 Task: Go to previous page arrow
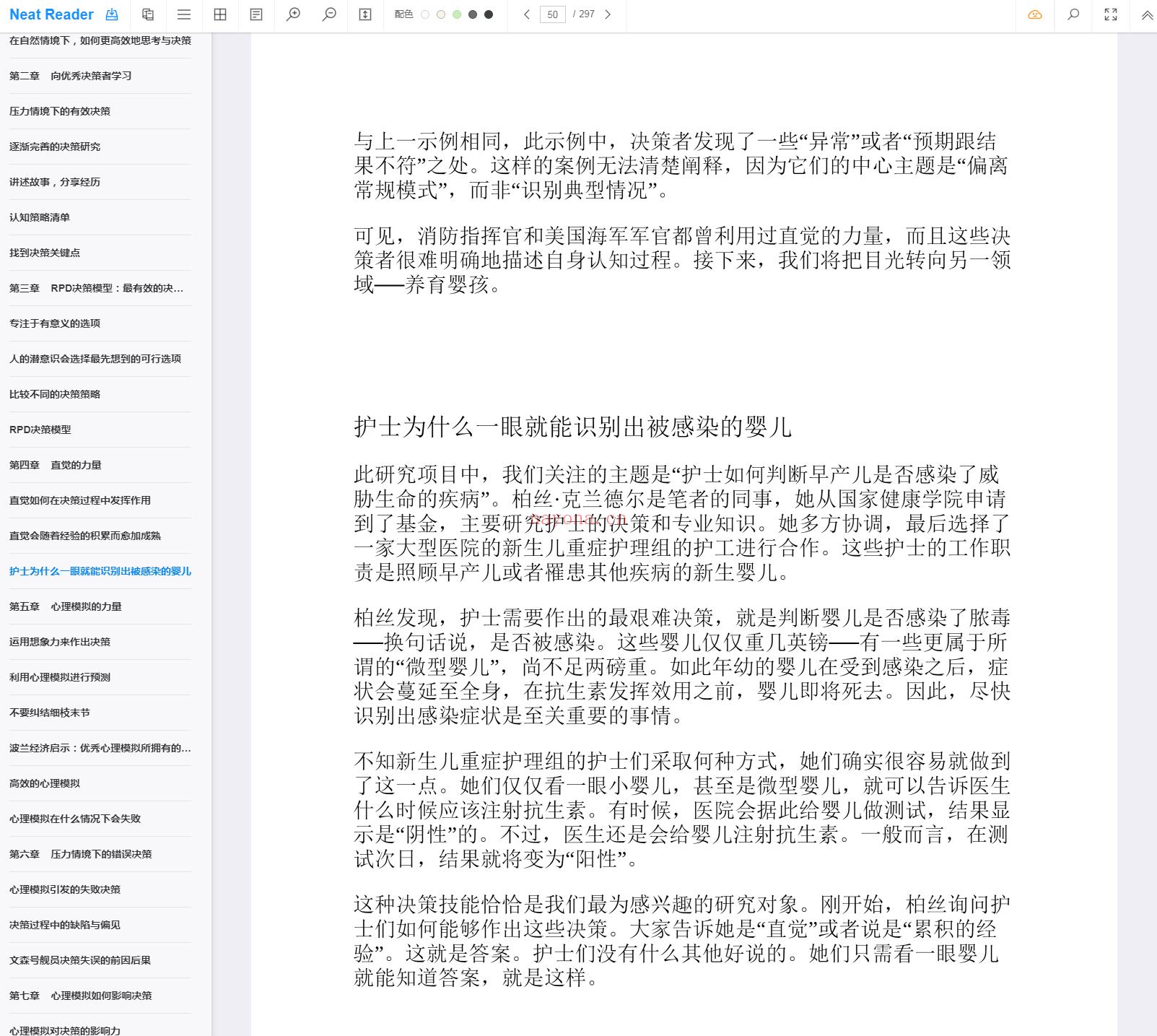[527, 14]
